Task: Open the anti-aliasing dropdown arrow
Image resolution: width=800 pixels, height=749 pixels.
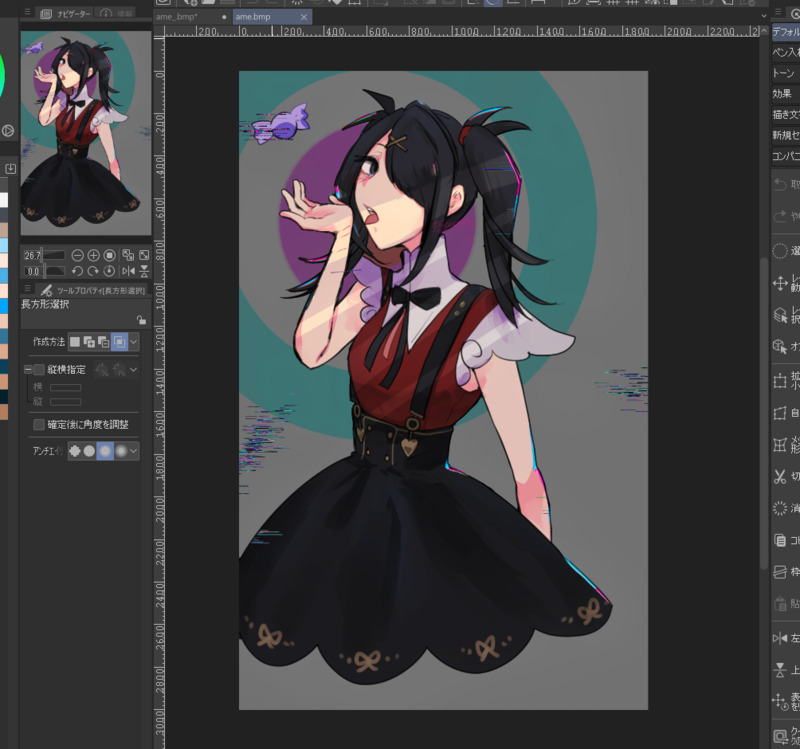Action: coord(134,451)
